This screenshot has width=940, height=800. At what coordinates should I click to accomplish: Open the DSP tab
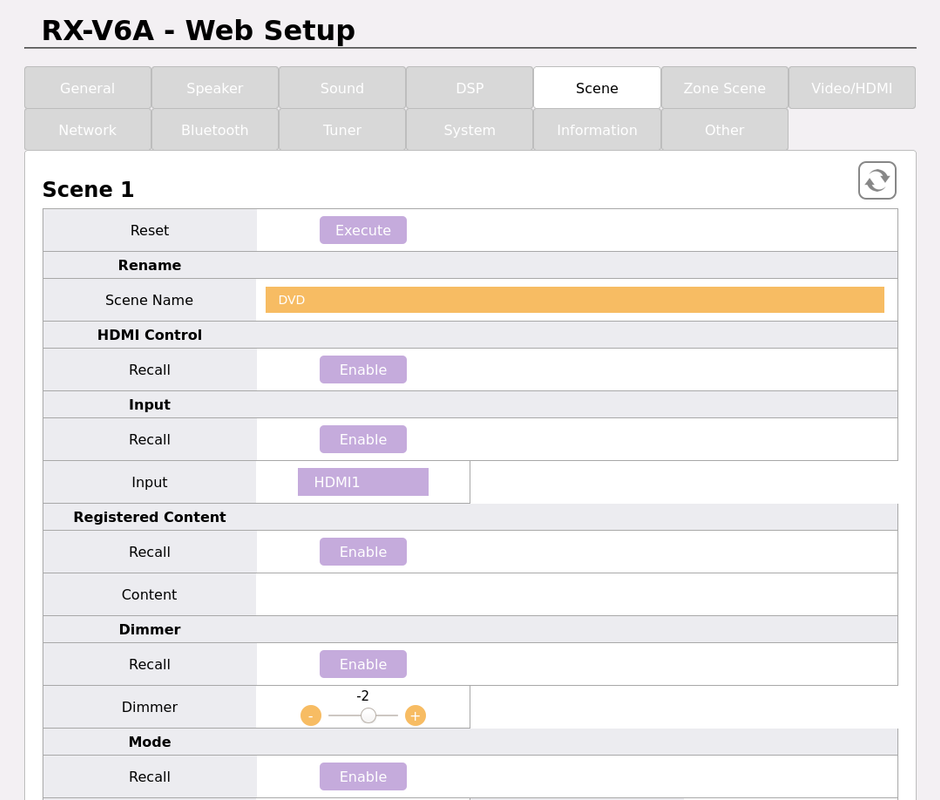[x=470, y=88]
